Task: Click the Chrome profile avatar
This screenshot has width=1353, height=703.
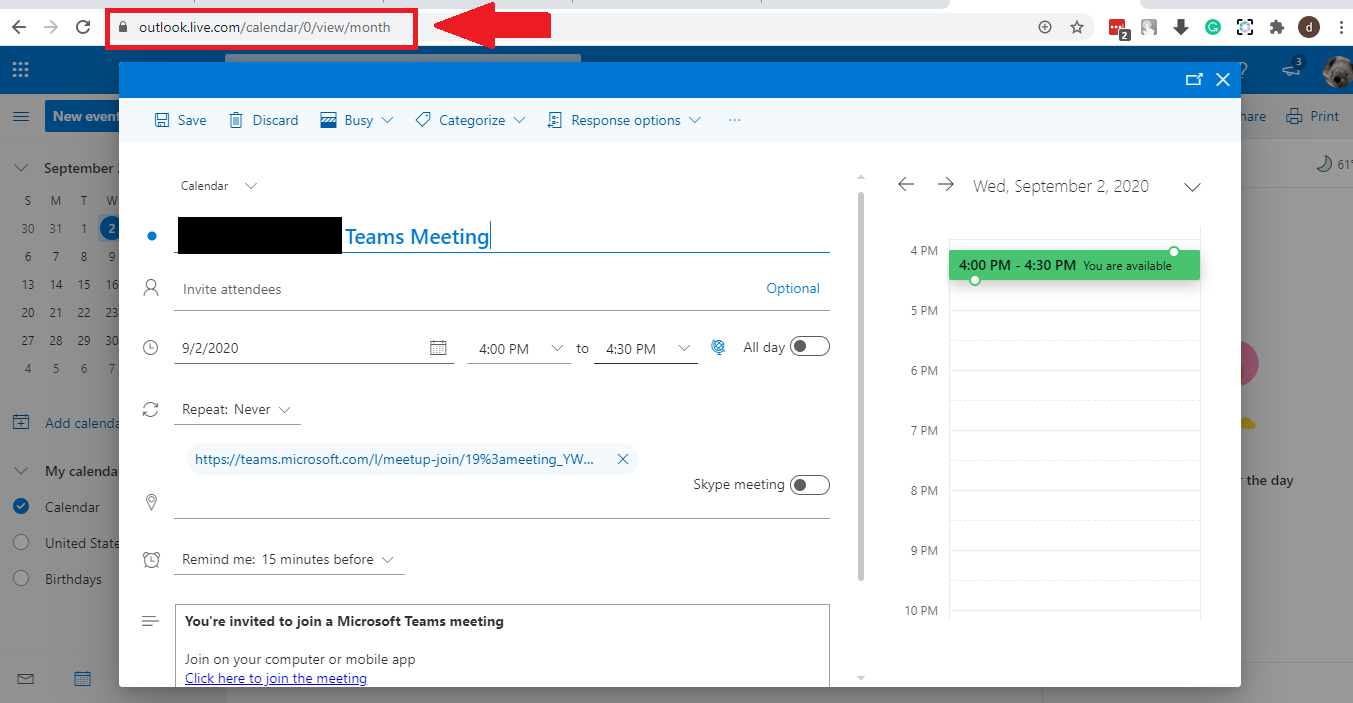Action: (x=1308, y=28)
